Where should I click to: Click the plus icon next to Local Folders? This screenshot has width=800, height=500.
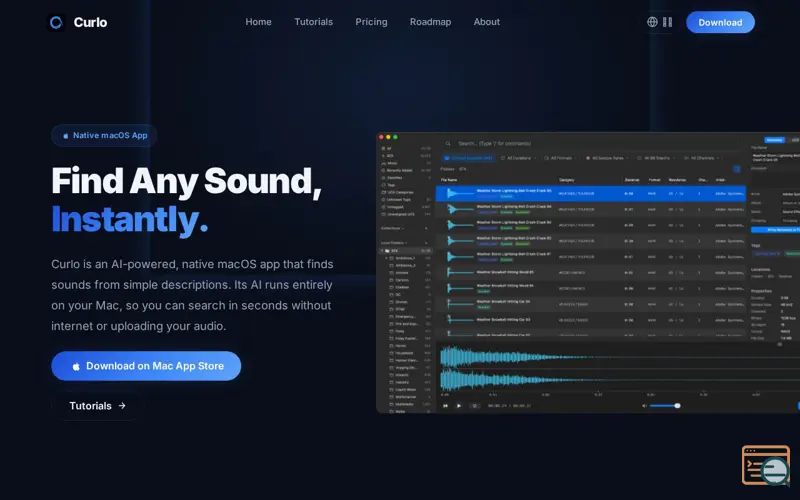(426, 243)
